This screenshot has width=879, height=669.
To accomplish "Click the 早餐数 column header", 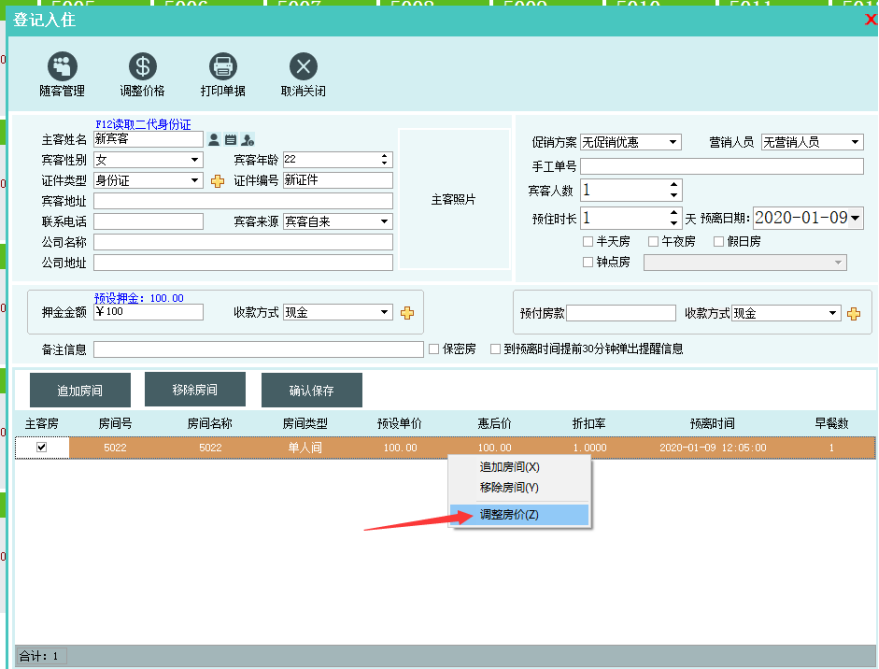I will click(831, 424).
